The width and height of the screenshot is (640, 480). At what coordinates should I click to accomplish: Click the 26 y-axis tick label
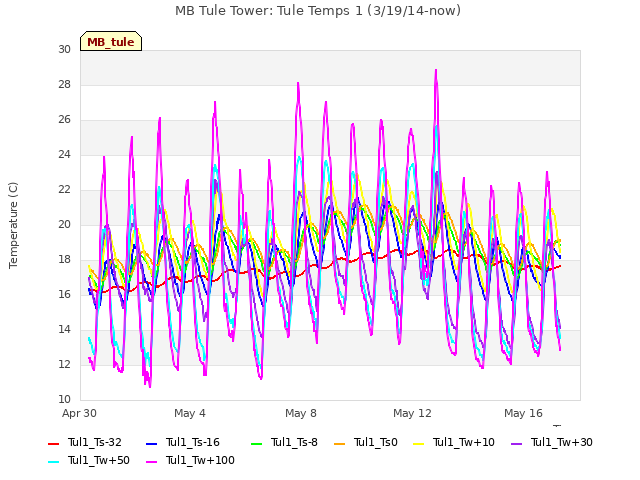pos(64,120)
